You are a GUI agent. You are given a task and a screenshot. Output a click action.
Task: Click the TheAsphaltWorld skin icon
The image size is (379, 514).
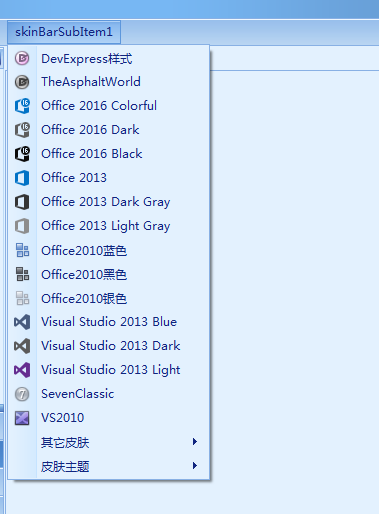pyautogui.click(x=22, y=82)
